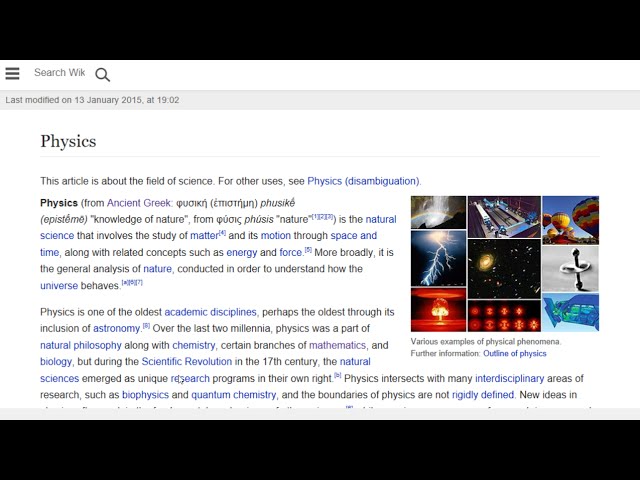Open the biology link
This screenshot has height=480, width=640.
coord(56,362)
